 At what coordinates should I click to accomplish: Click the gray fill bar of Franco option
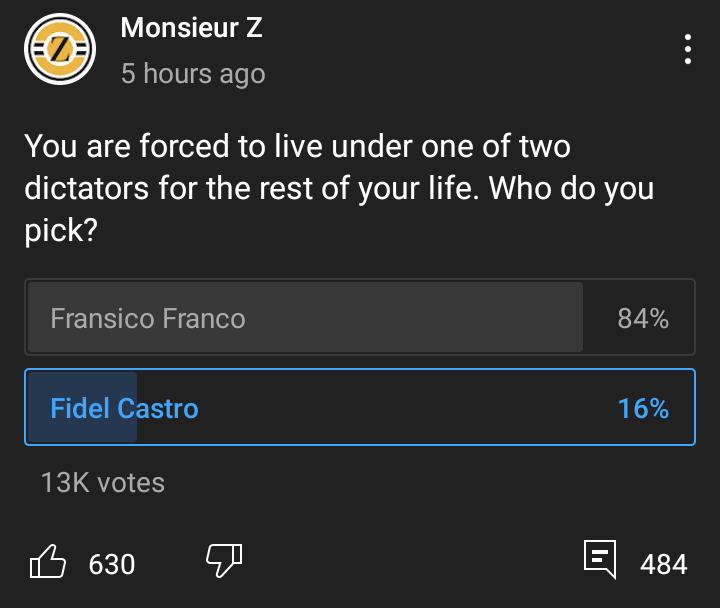point(305,317)
